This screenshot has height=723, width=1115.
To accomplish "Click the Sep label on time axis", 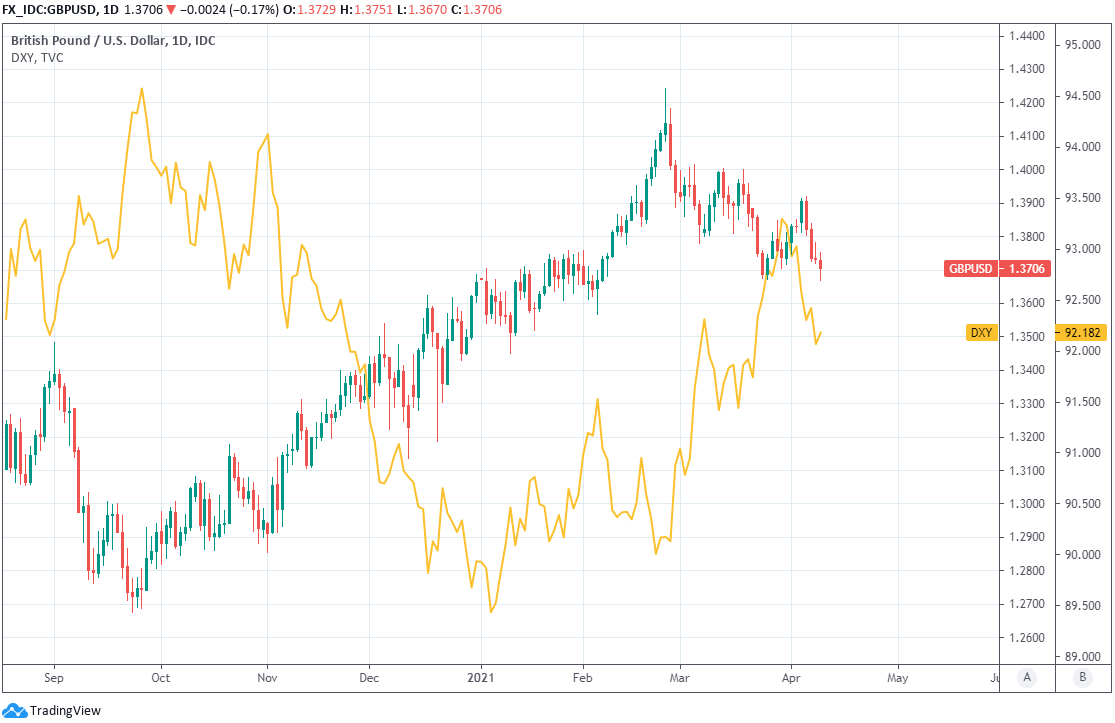I will (x=53, y=677).
